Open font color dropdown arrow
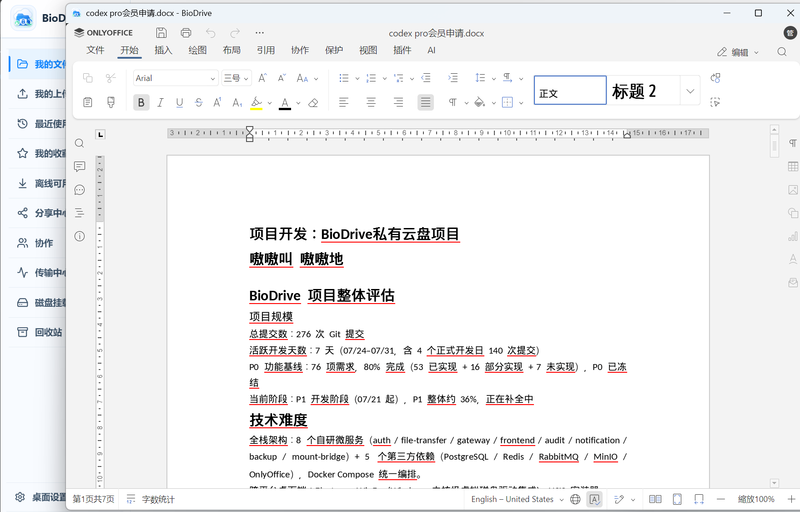Viewport: 800px width, 512px height. click(x=298, y=103)
